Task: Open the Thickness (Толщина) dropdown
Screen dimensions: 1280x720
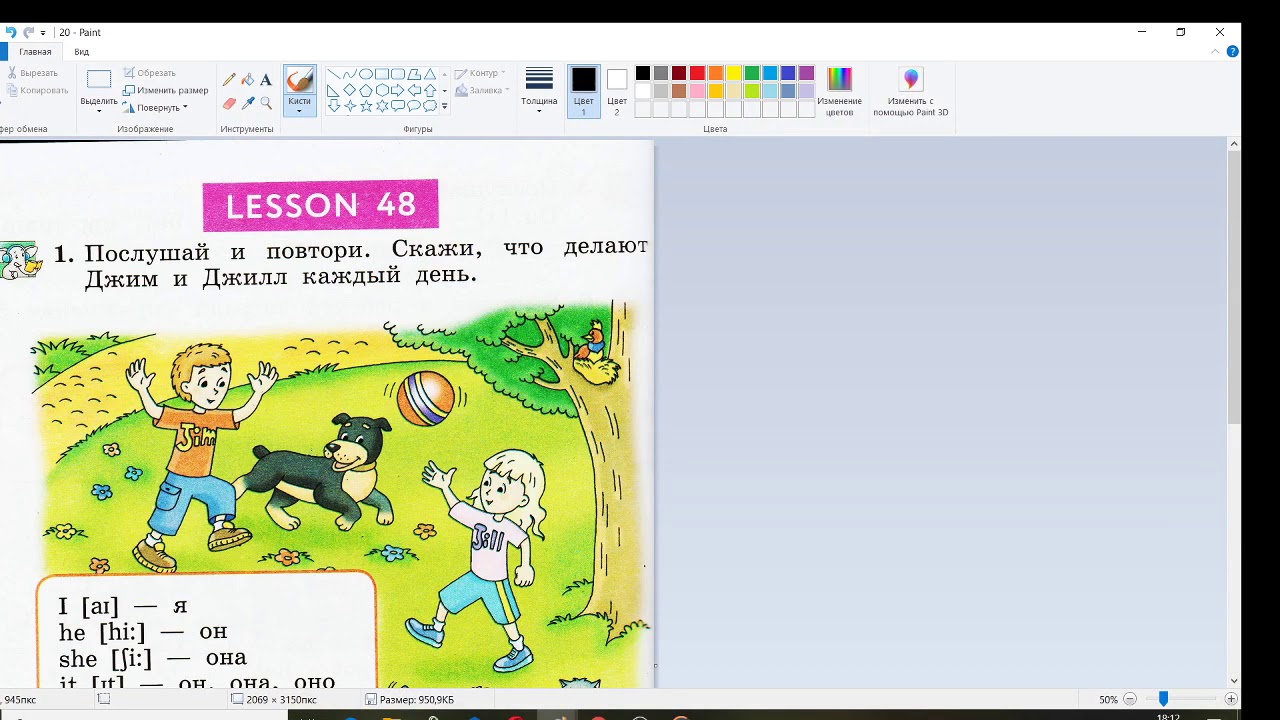Action: coord(539,91)
